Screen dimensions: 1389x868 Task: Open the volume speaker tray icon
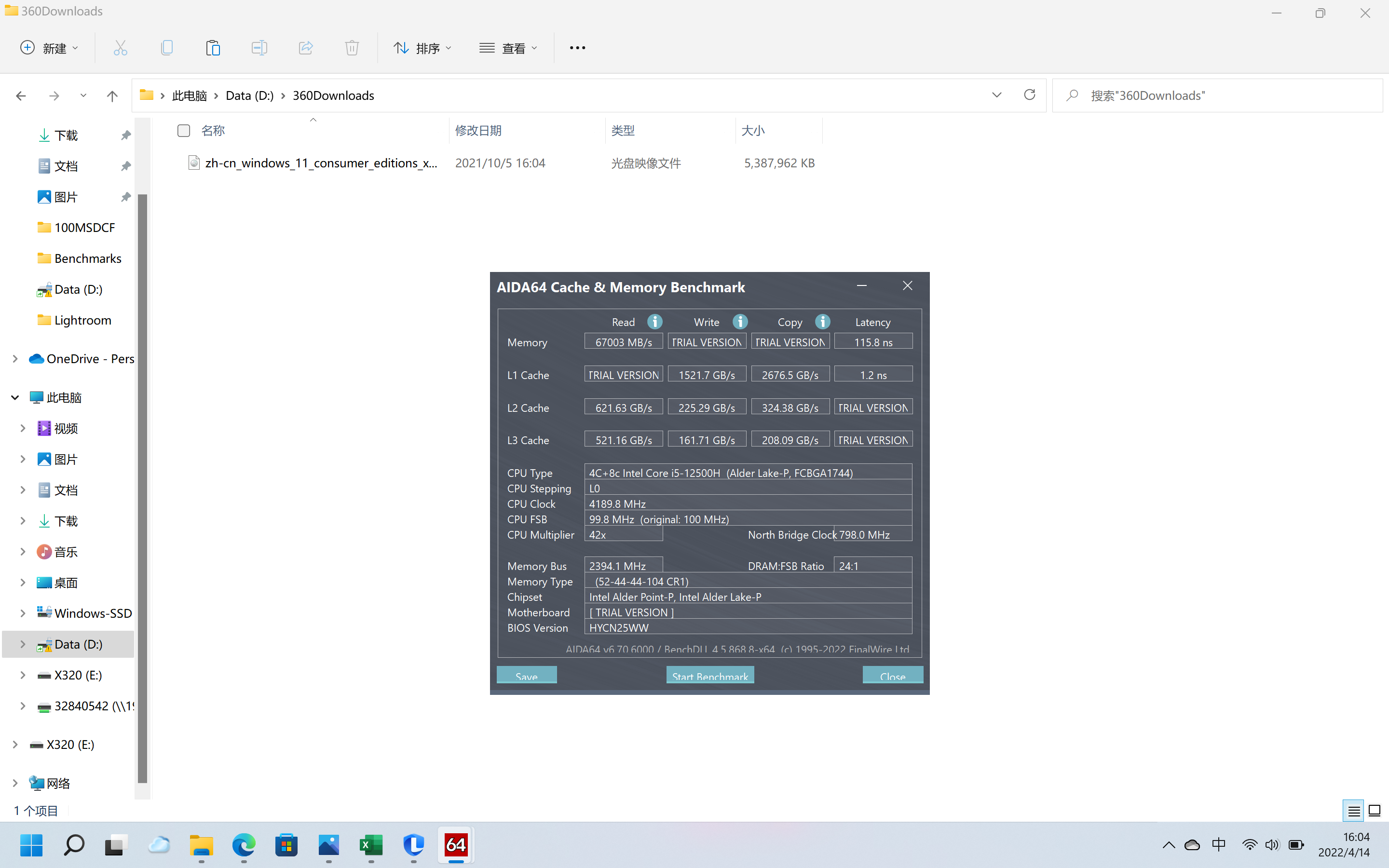click(1272, 845)
